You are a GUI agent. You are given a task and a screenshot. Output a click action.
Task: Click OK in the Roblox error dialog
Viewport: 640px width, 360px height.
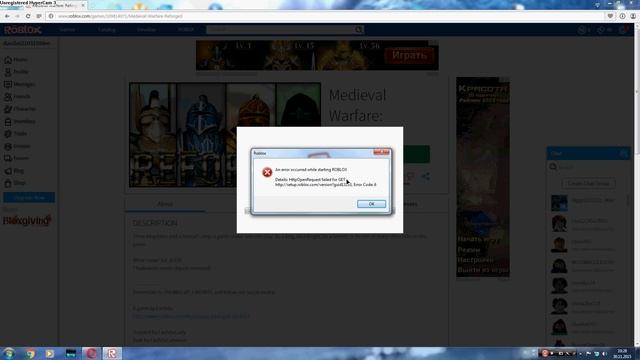(371, 204)
